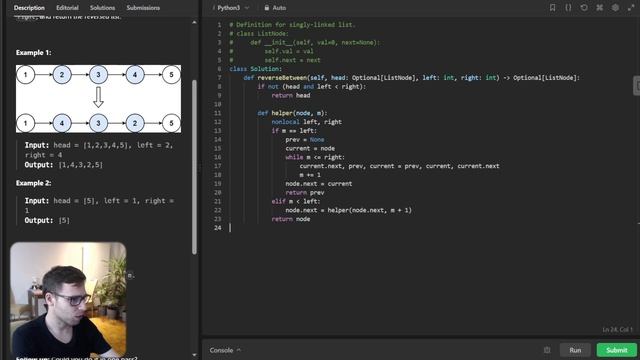Bookmark this problem's code with bookmark icon
This screenshot has height=360, width=640.
[552, 8]
